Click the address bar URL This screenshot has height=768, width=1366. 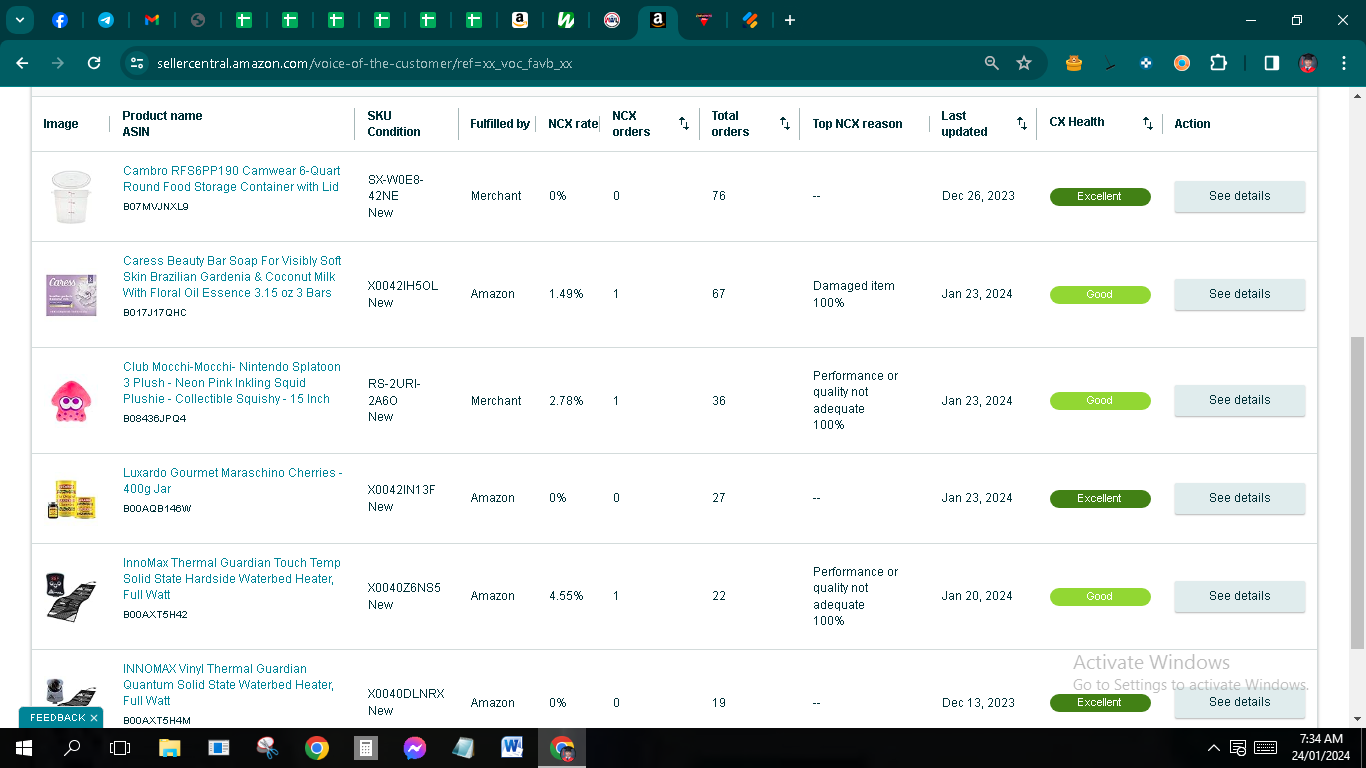(364, 63)
